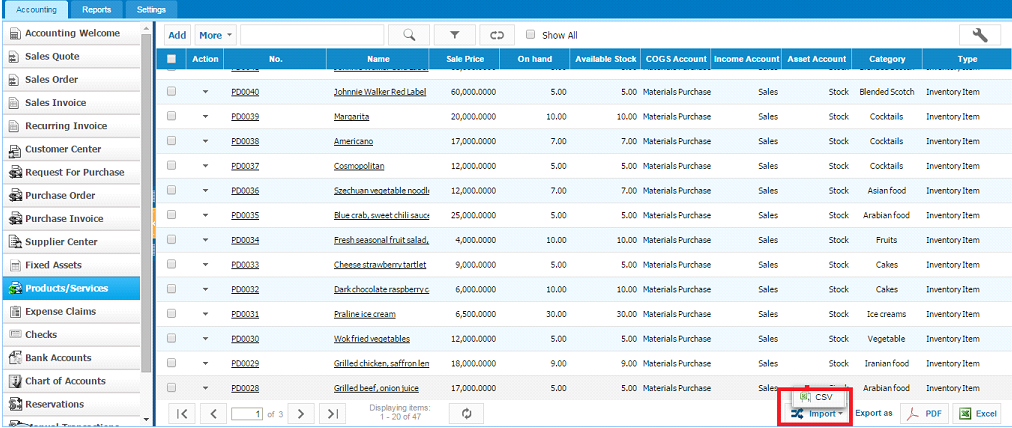Check the row PD0031 checkbox
Screen dimensions: 1012x428
[x=172, y=314]
